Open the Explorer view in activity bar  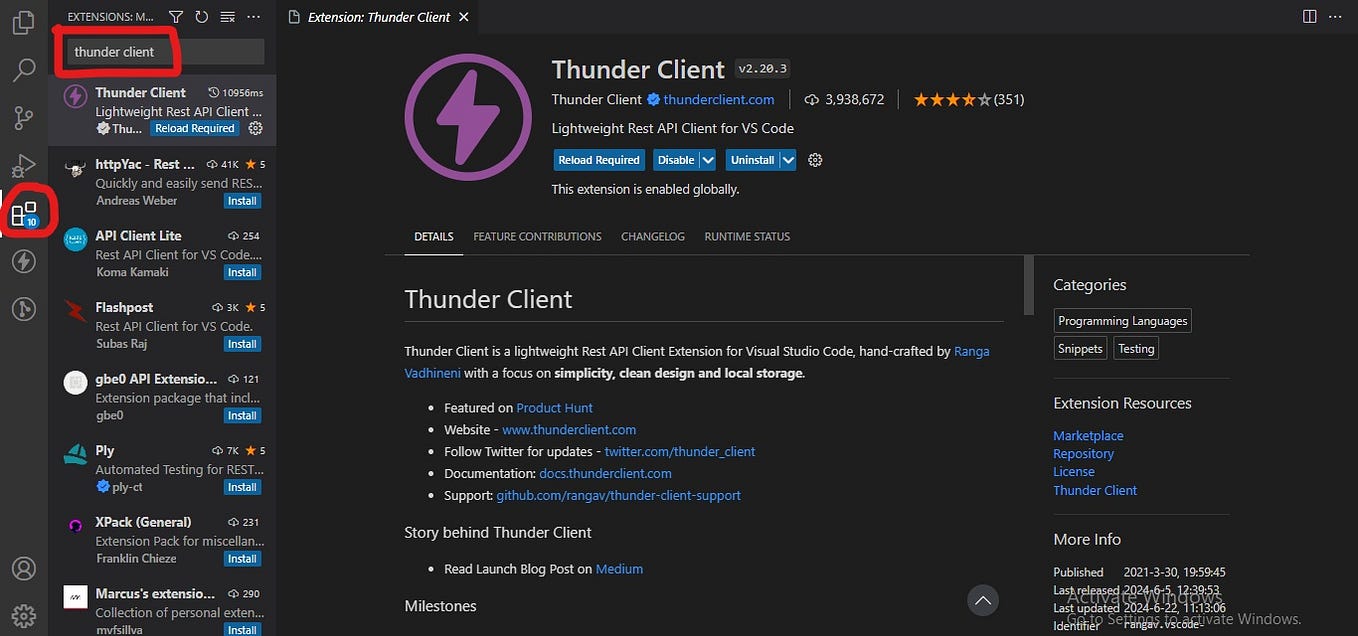(x=23, y=21)
